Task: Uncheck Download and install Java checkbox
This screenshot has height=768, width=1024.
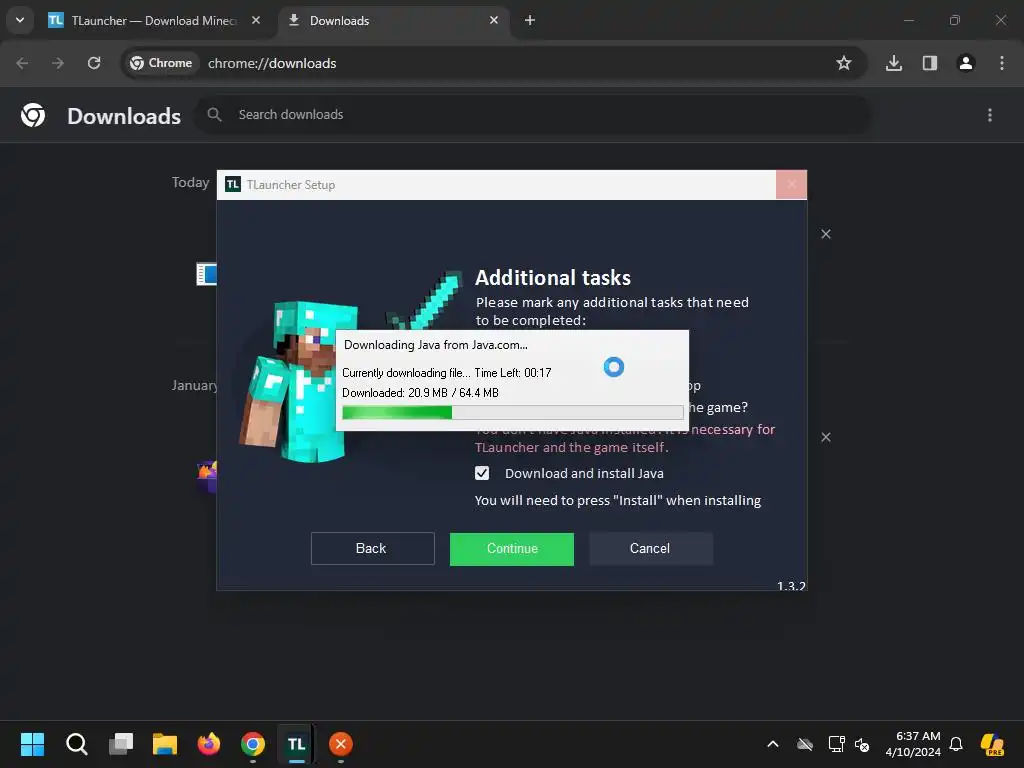Action: pyautogui.click(x=482, y=473)
